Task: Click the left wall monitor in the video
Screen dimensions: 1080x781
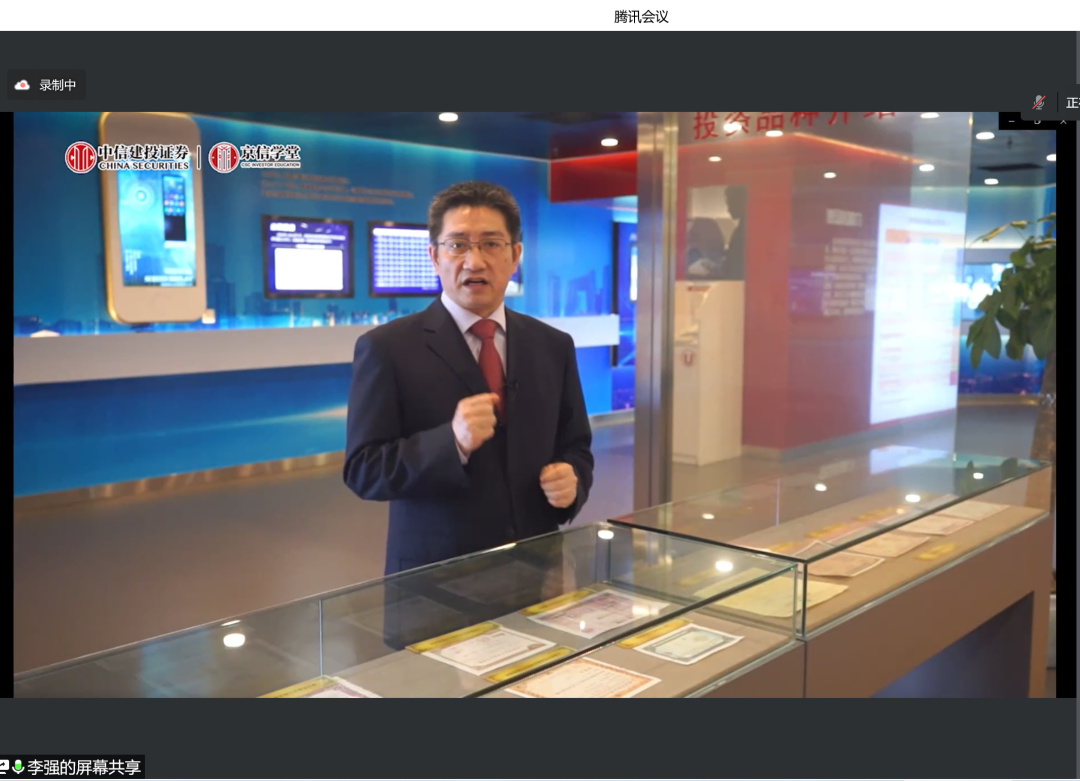Action: point(307,256)
